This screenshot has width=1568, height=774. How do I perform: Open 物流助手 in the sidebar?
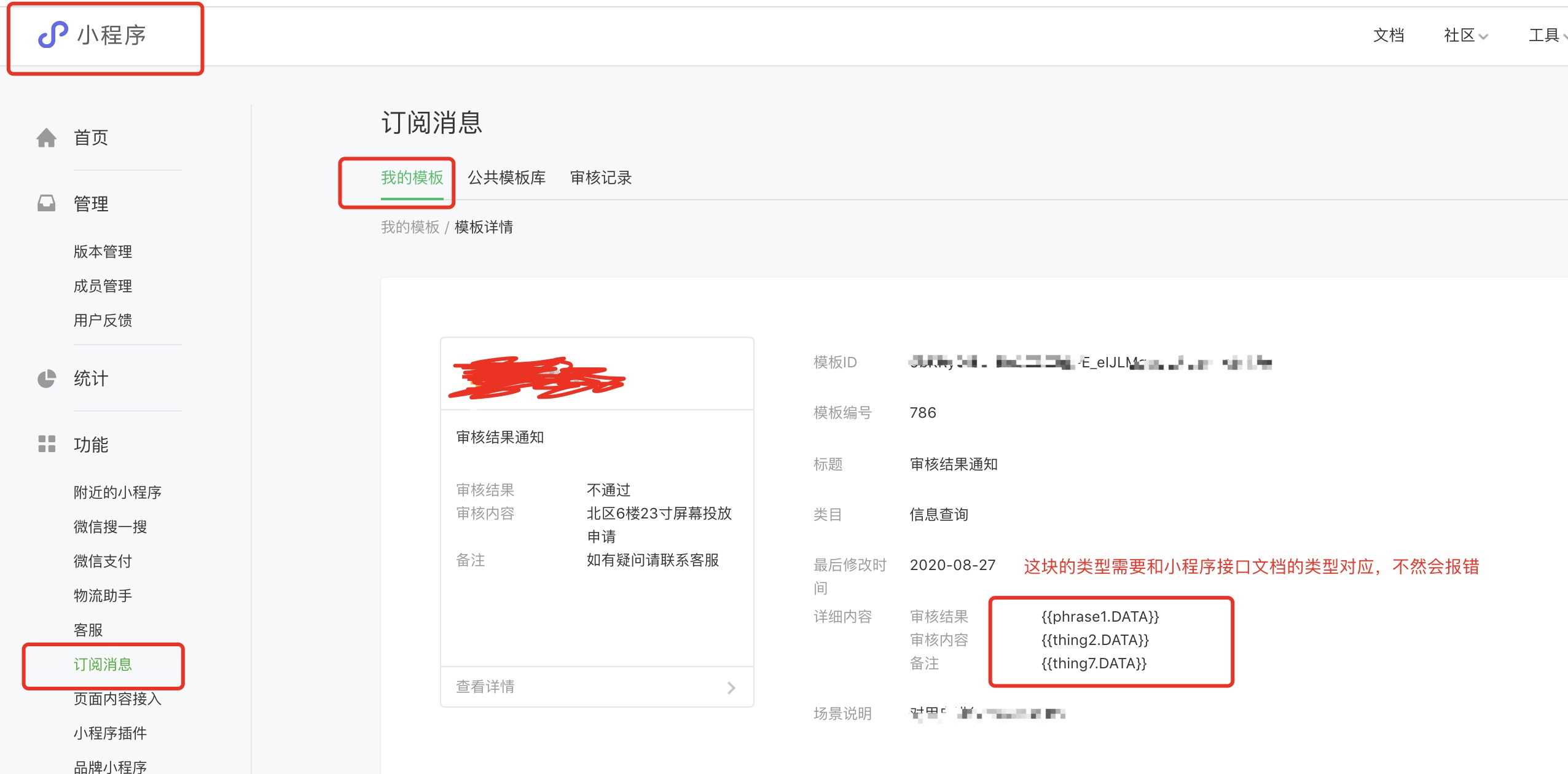(102, 595)
